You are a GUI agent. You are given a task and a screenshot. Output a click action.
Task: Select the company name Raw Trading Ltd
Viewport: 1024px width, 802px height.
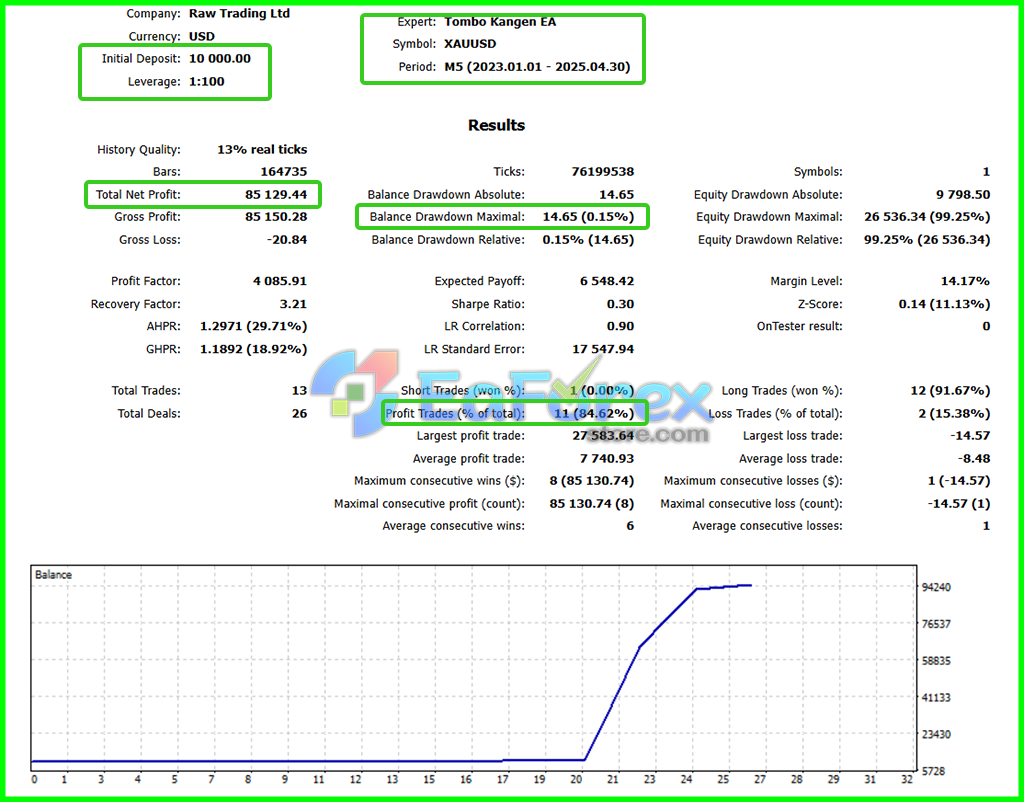pos(239,14)
